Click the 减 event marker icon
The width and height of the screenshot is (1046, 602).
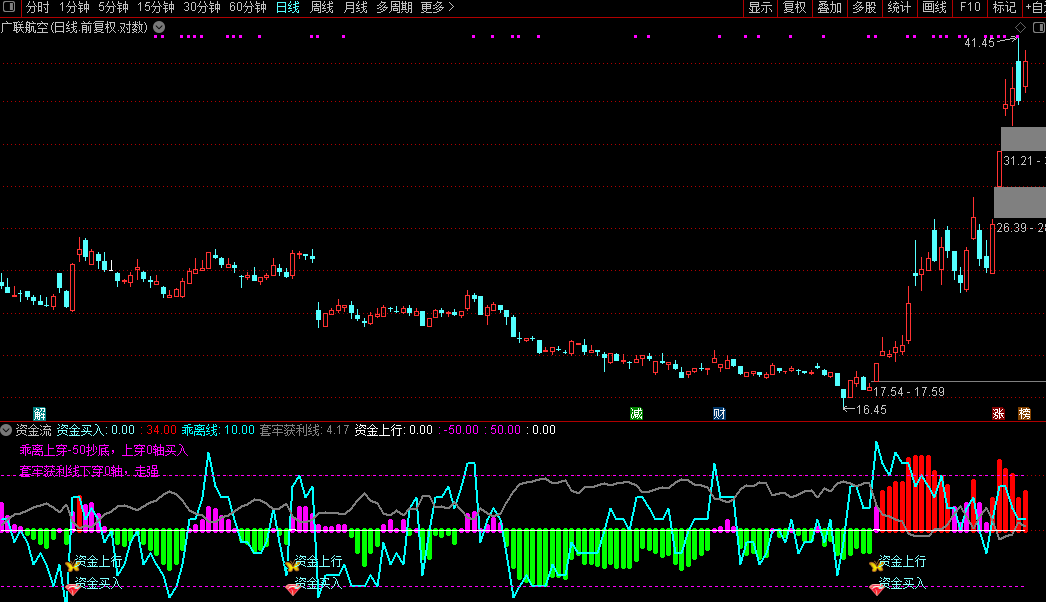coord(636,414)
